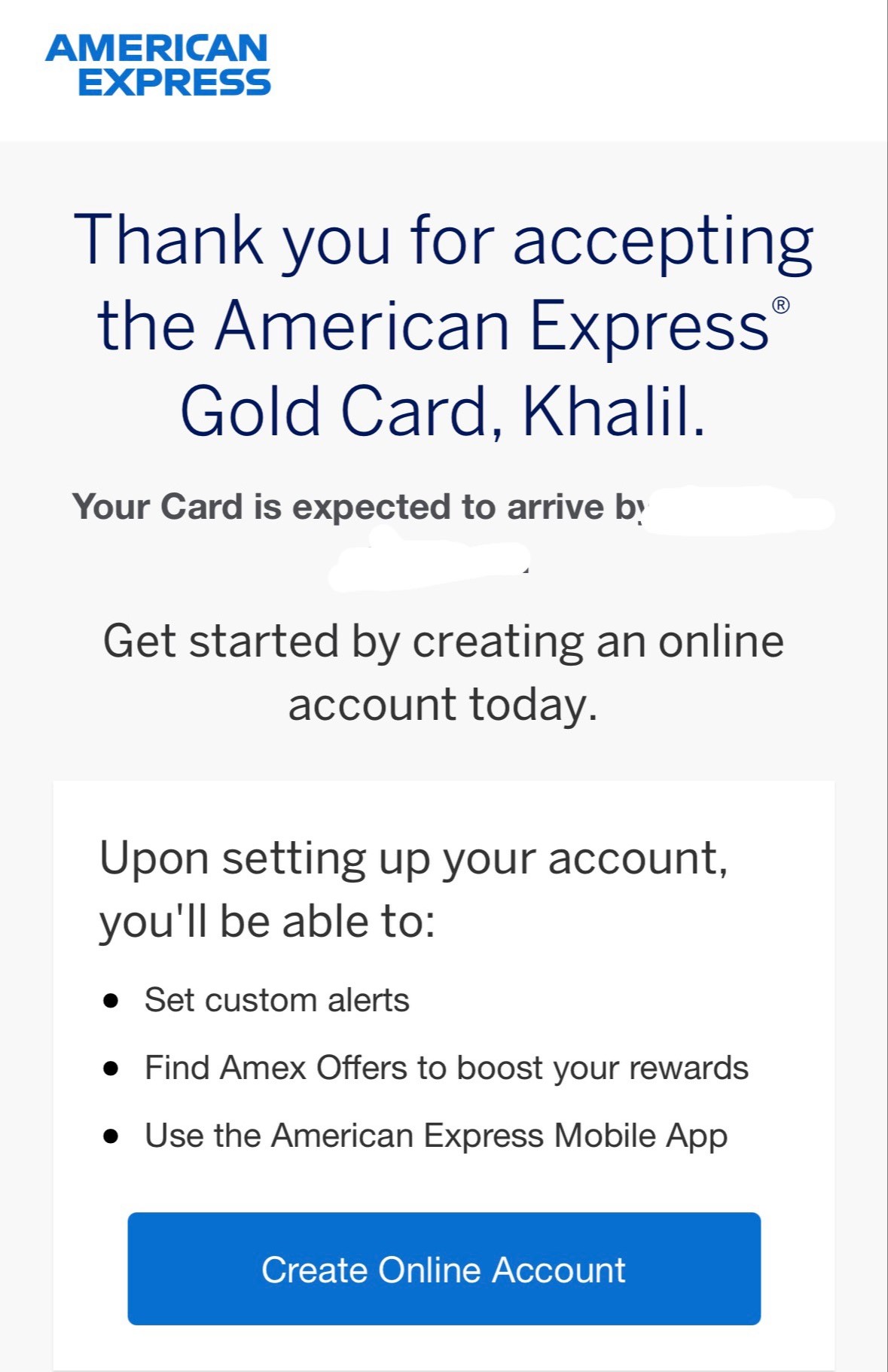Select the Set custom alerts list item
This screenshot has height=1372, width=888.
coord(276,1001)
